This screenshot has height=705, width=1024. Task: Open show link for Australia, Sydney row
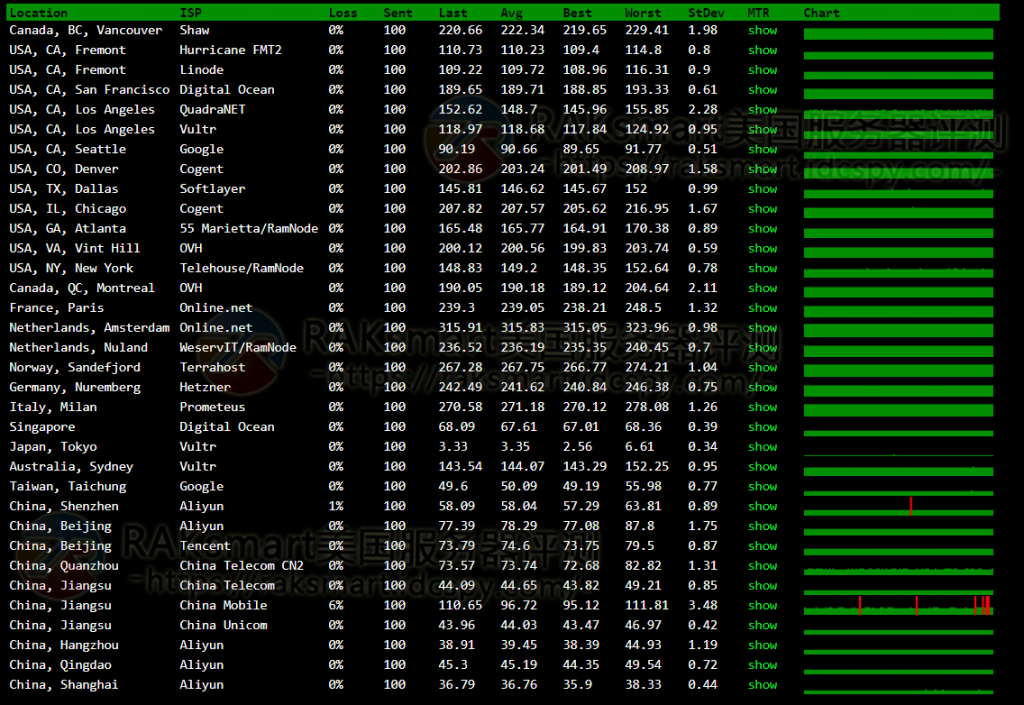coord(762,467)
